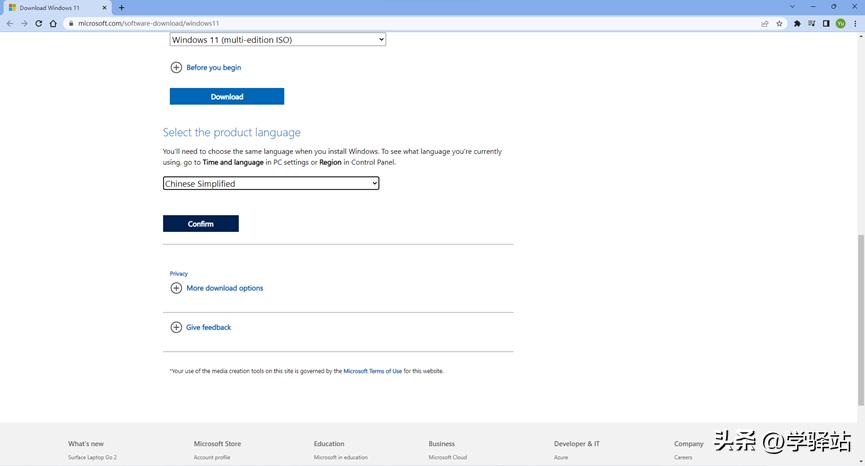The width and height of the screenshot is (865, 466).
Task: Open the browser home page
Action: (53, 23)
